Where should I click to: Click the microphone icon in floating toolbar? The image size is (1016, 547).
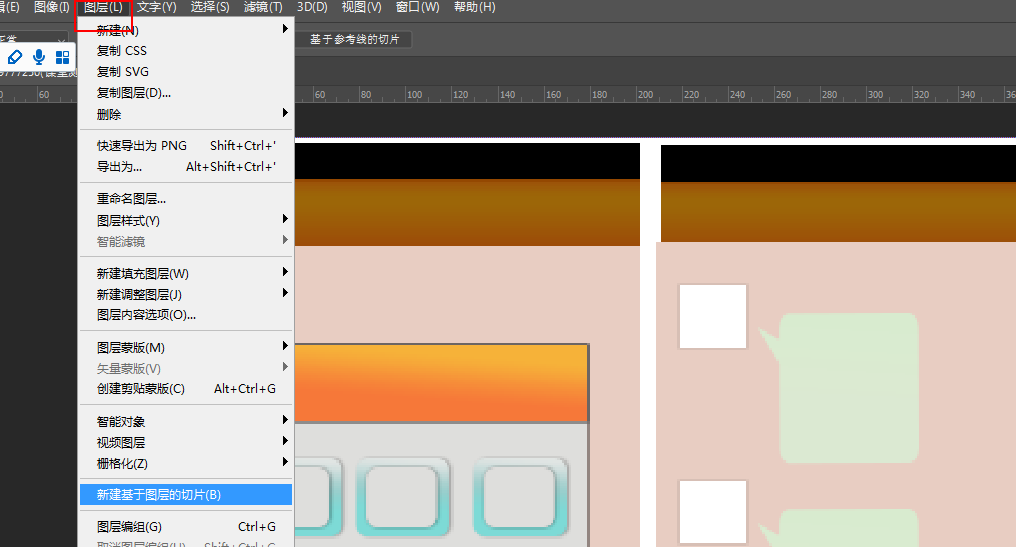[39, 57]
